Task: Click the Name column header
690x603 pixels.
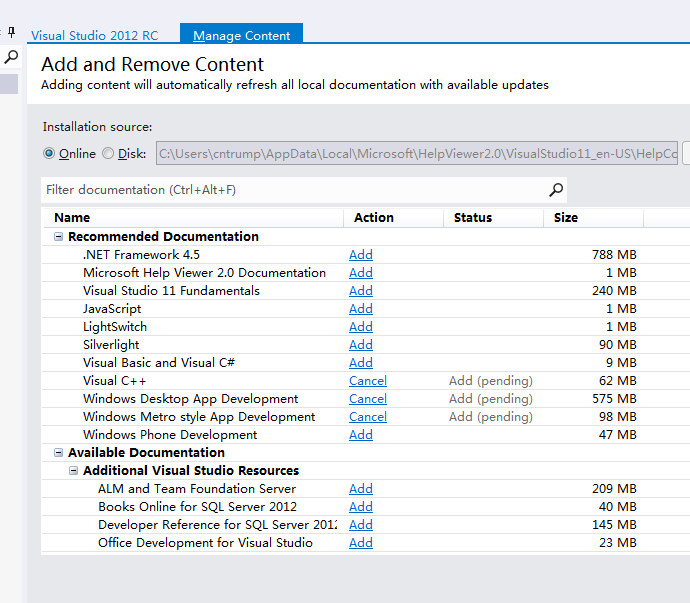Action: coord(193,217)
